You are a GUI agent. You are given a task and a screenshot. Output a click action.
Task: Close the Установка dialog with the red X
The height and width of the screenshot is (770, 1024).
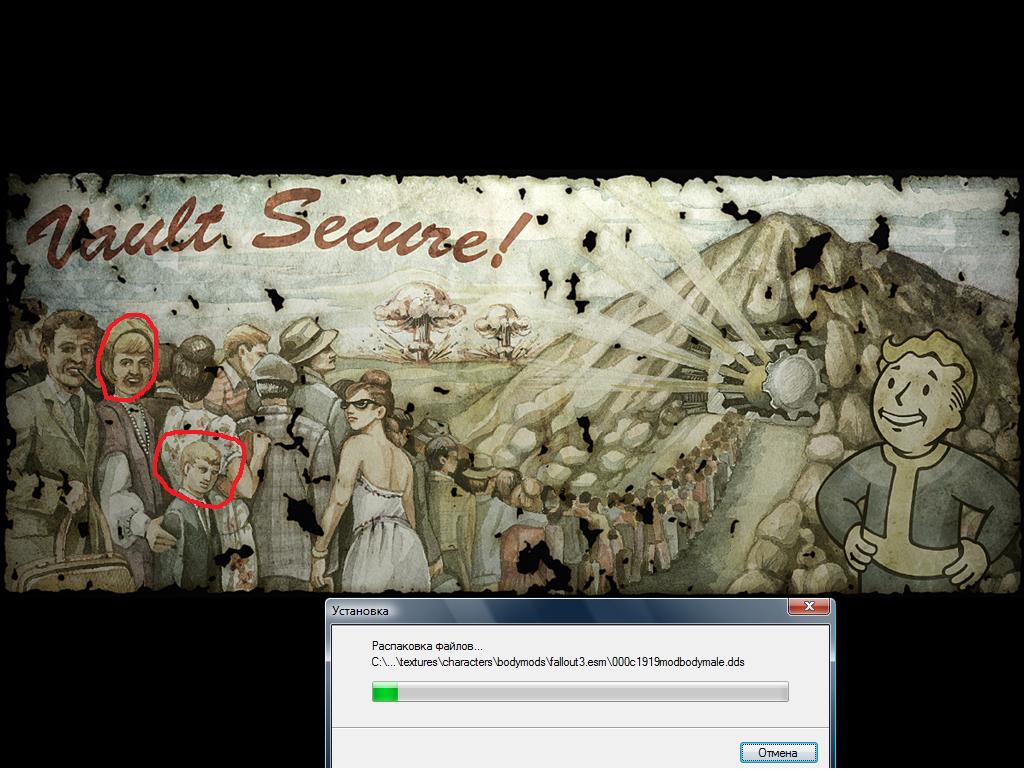click(x=808, y=608)
